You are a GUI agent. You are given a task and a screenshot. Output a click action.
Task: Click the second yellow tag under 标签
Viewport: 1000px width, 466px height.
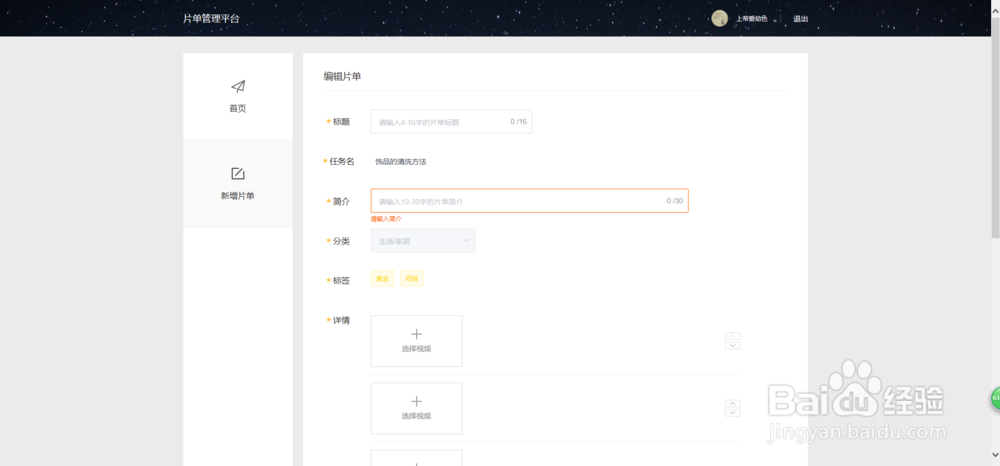click(x=412, y=279)
